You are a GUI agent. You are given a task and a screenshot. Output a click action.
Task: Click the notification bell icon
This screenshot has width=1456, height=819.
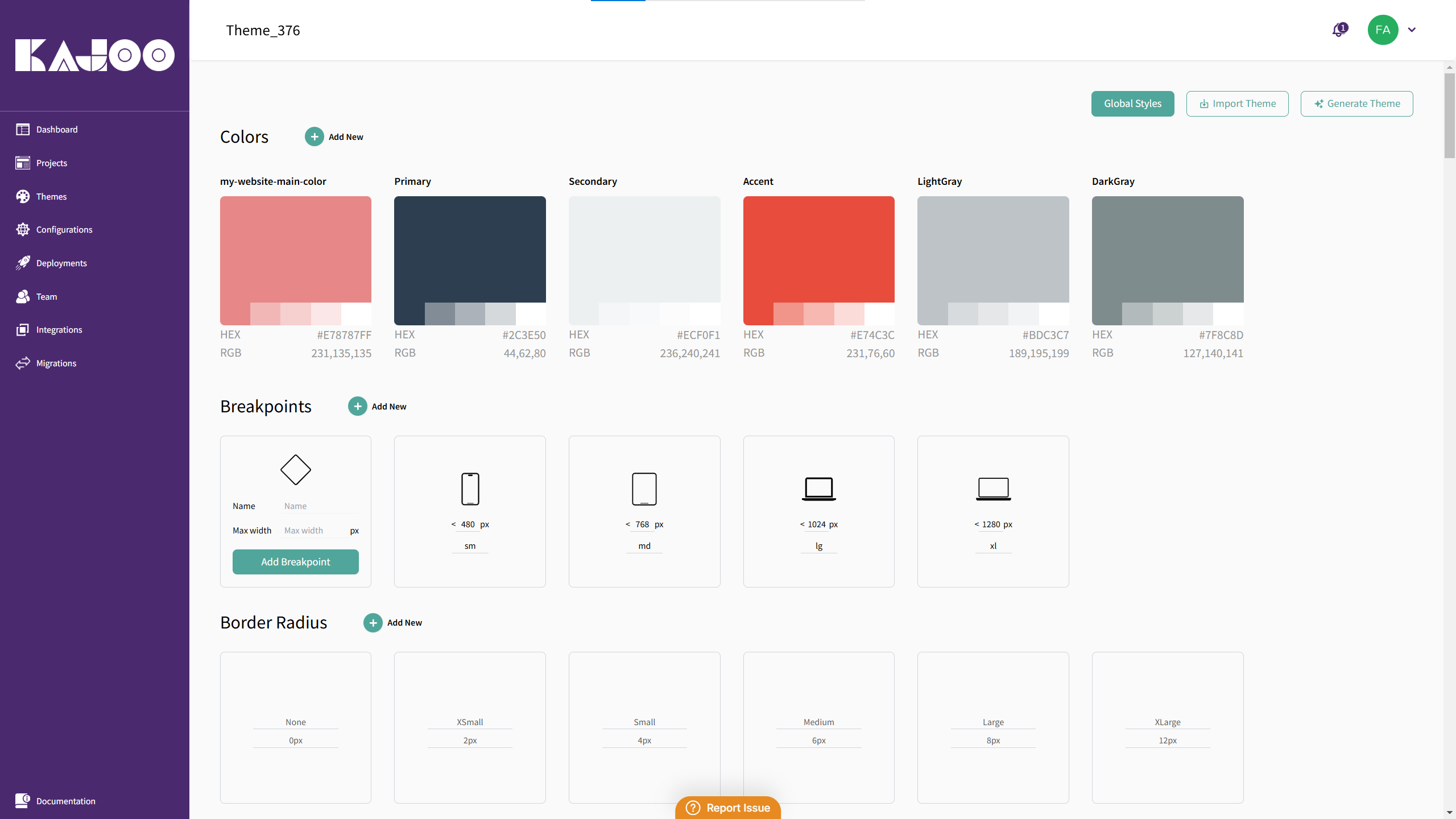pyautogui.click(x=1339, y=30)
